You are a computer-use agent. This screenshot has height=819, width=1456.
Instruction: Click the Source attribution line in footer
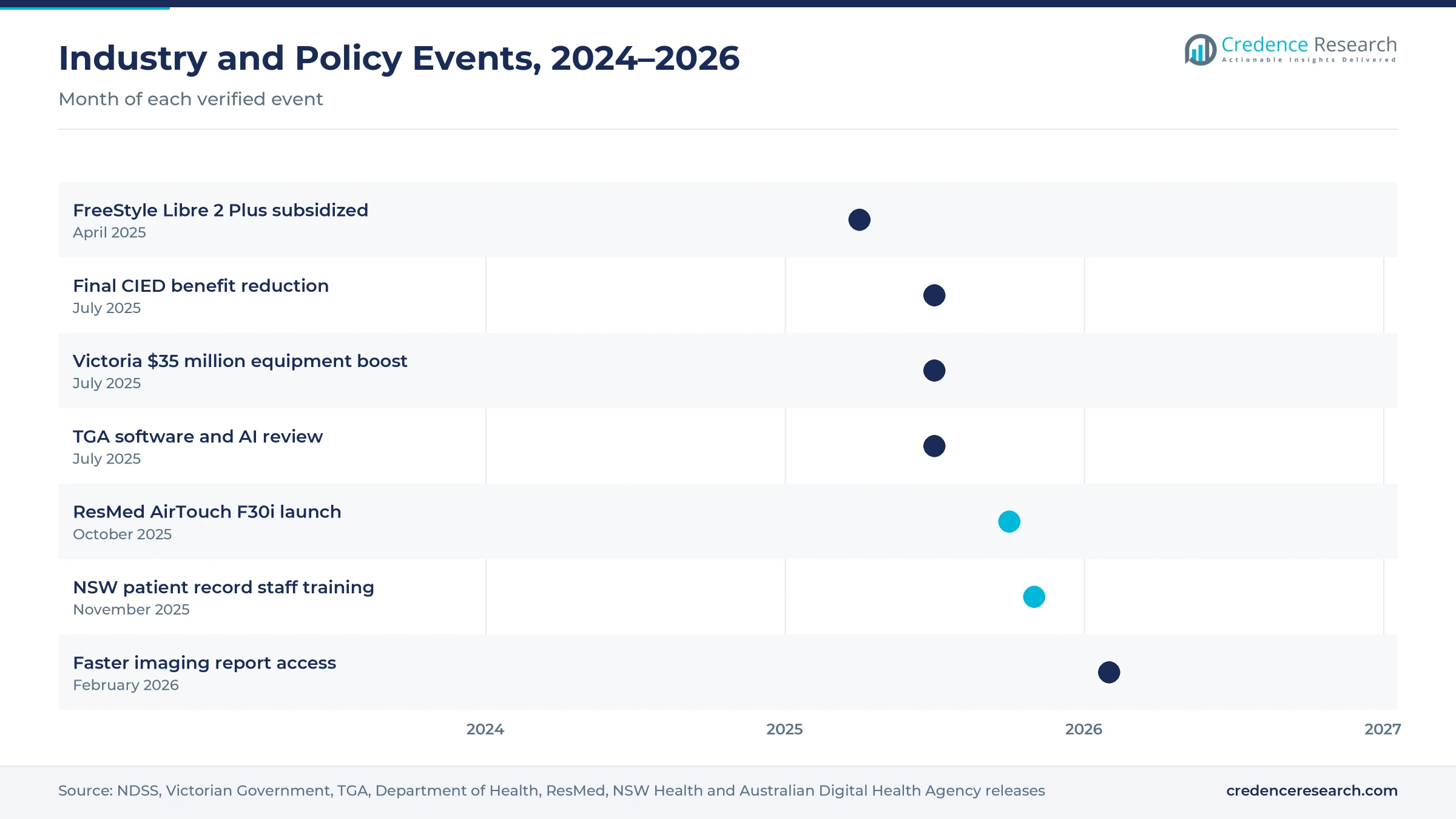pos(551,790)
